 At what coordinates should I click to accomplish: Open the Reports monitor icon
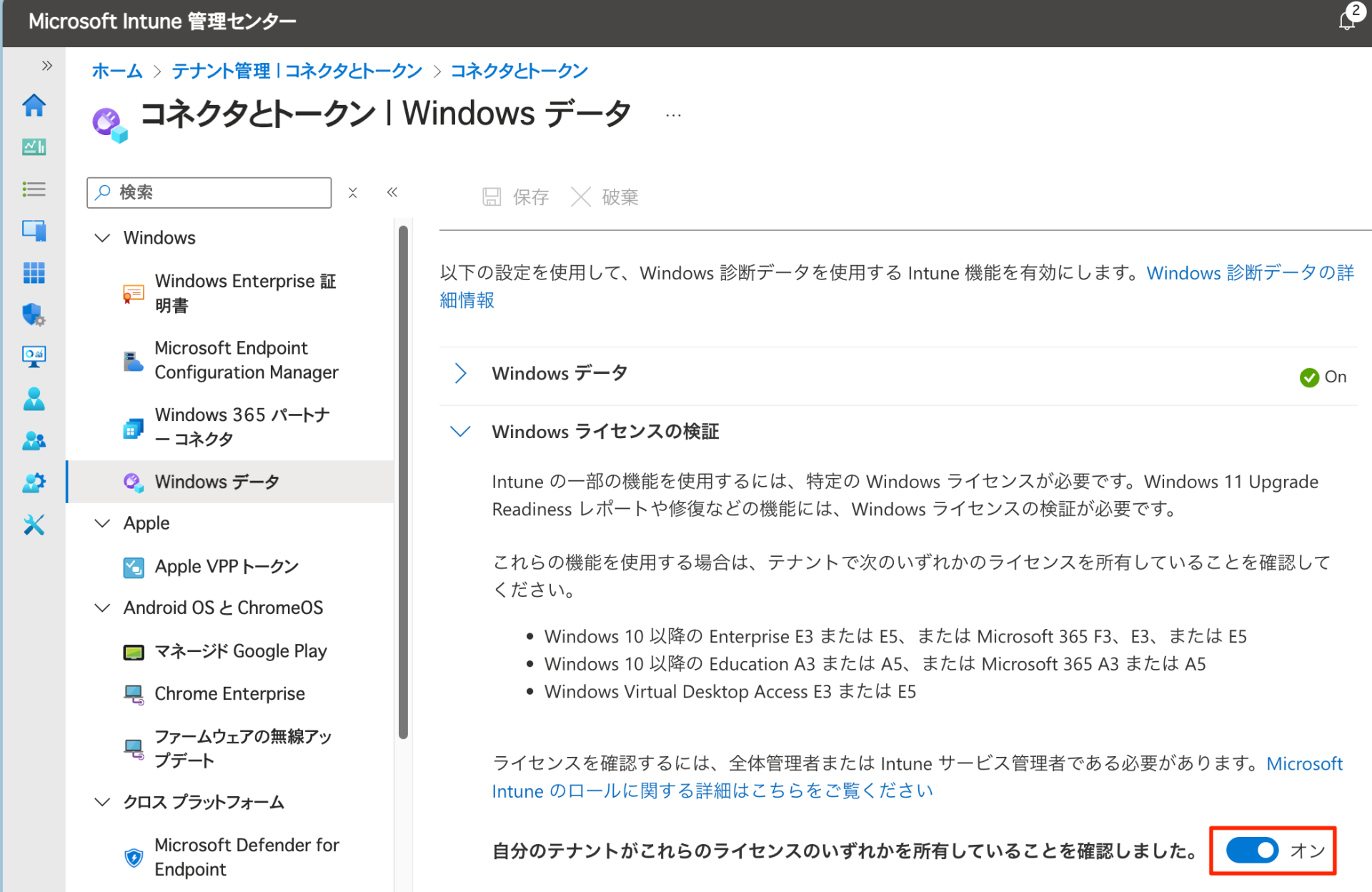[x=34, y=356]
